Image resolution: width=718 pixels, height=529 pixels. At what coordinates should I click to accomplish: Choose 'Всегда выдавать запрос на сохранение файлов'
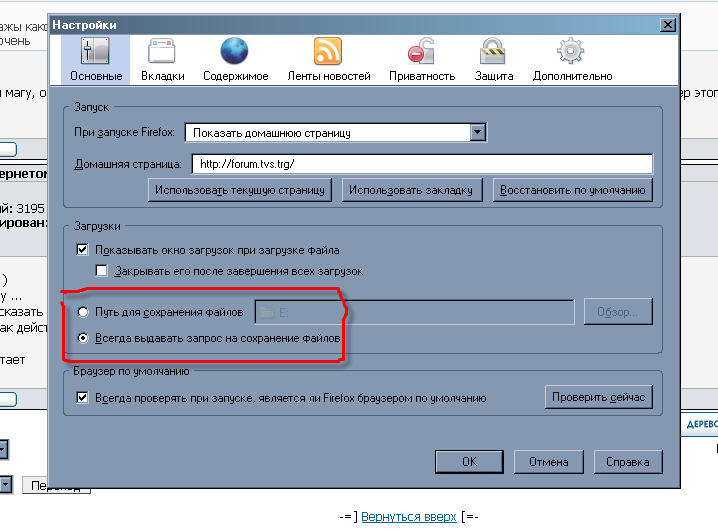(83, 339)
